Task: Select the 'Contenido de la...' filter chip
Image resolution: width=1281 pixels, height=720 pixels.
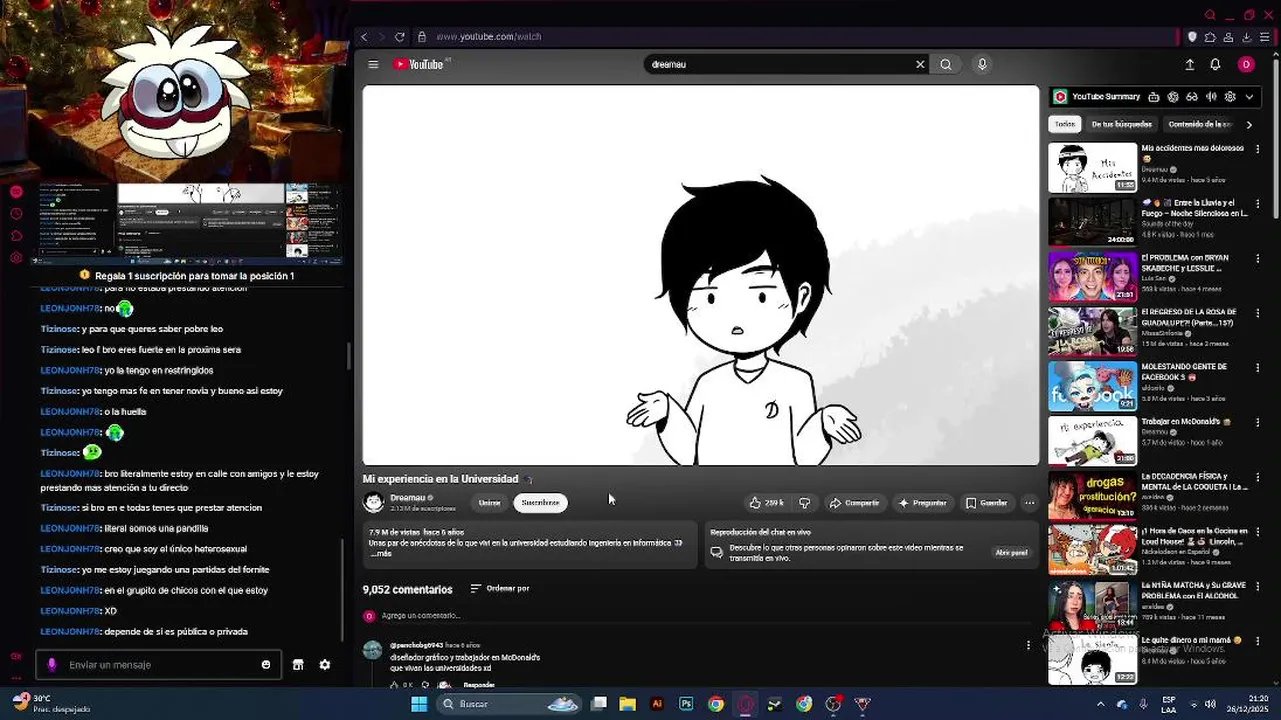Action: point(1199,124)
